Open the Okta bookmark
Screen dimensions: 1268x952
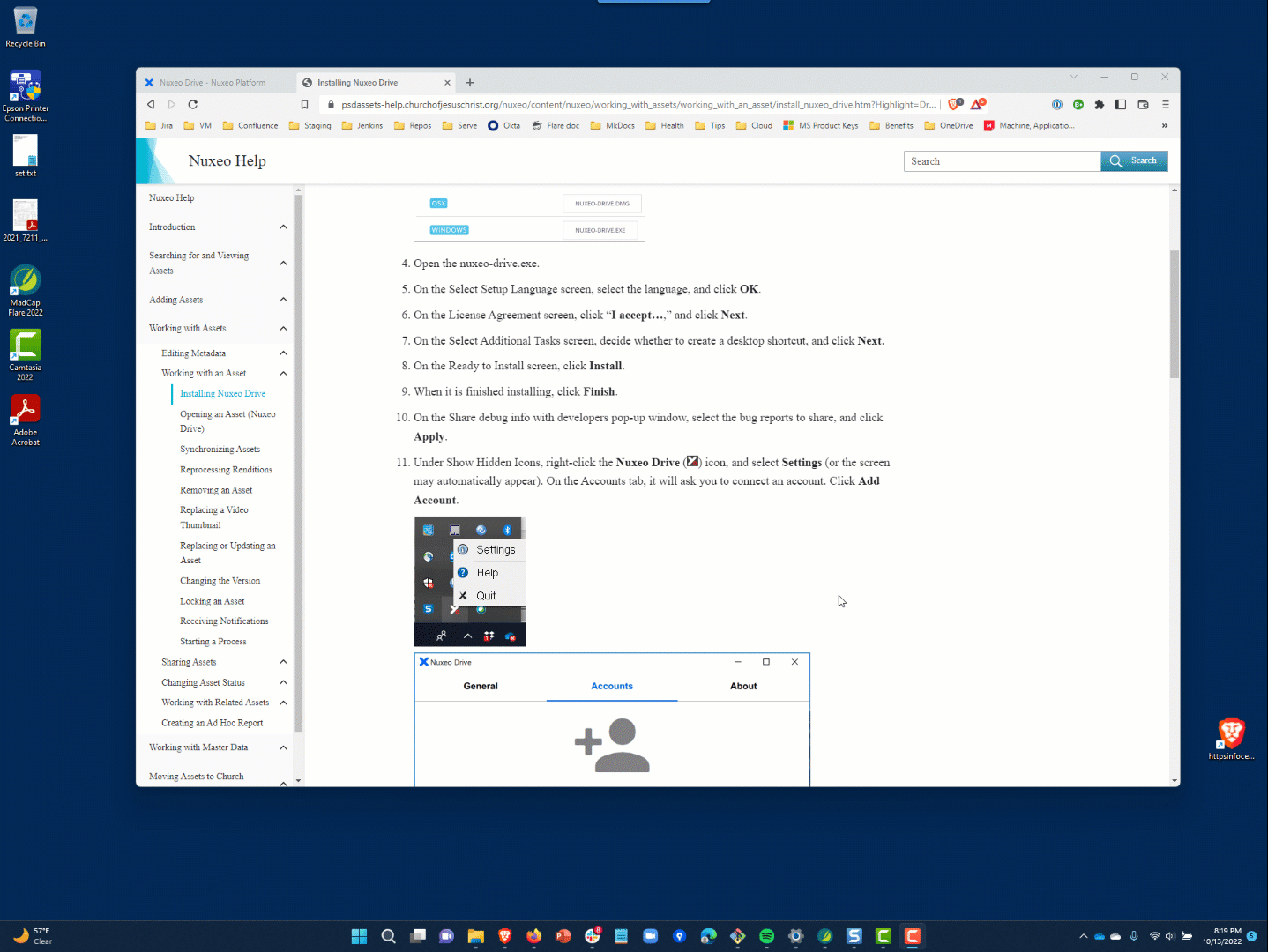[x=504, y=125]
